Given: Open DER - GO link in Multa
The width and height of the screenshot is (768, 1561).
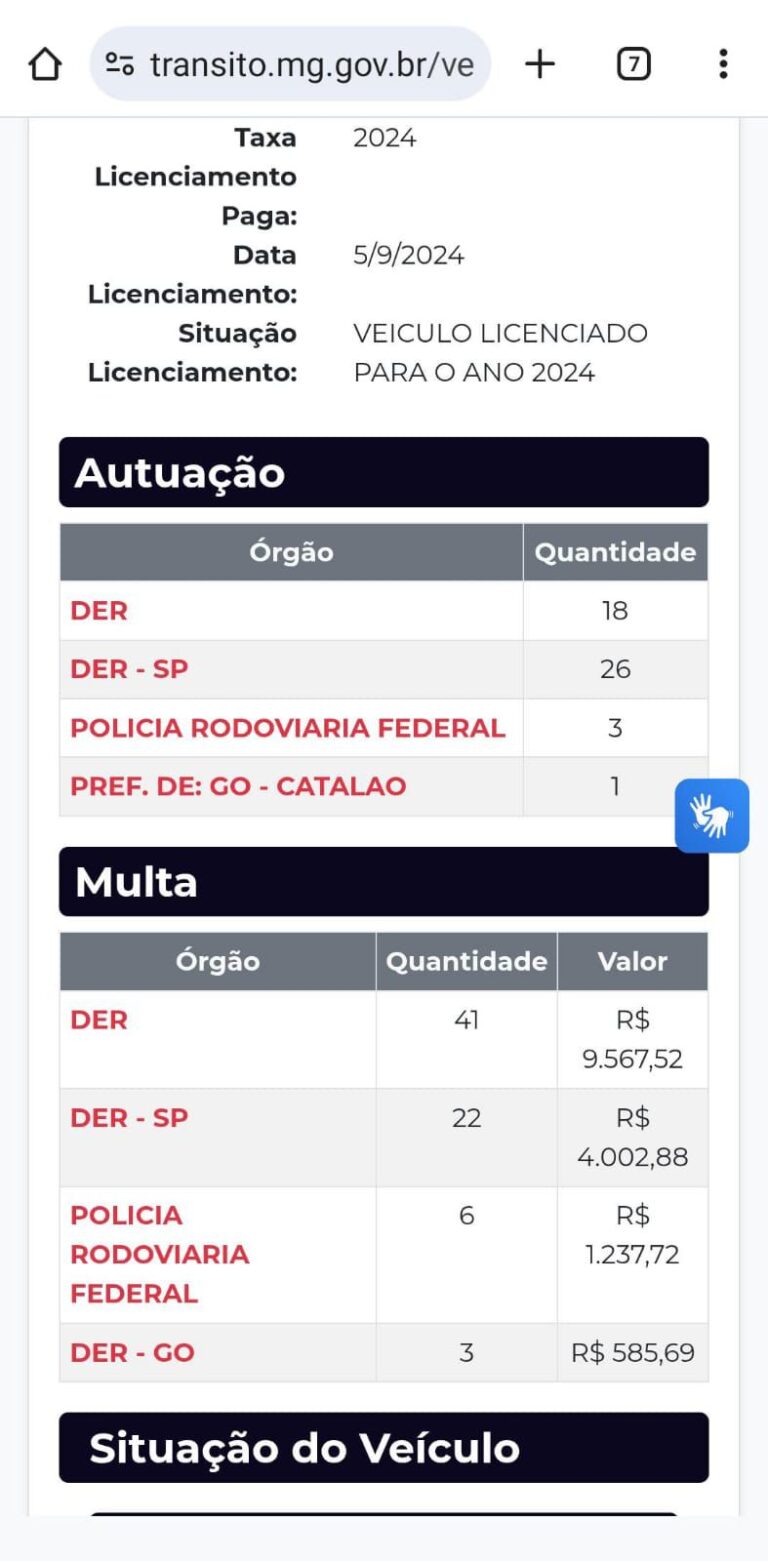Looking at the screenshot, I should pyautogui.click(x=132, y=1353).
